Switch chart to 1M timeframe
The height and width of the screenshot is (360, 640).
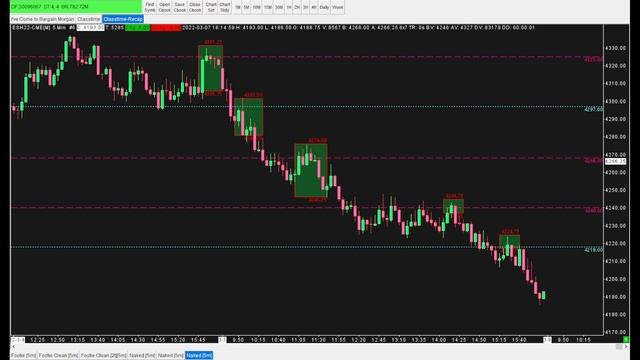[x=238, y=7]
